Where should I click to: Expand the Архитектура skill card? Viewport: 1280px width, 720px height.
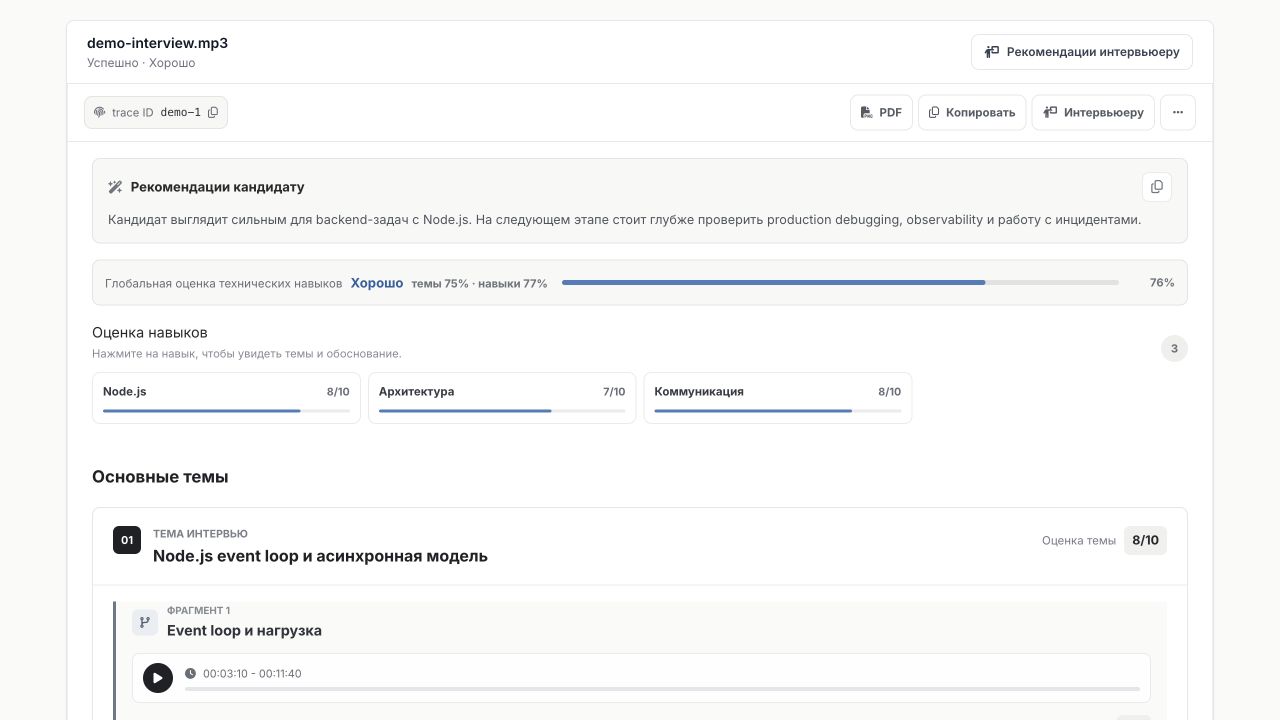[x=502, y=398]
